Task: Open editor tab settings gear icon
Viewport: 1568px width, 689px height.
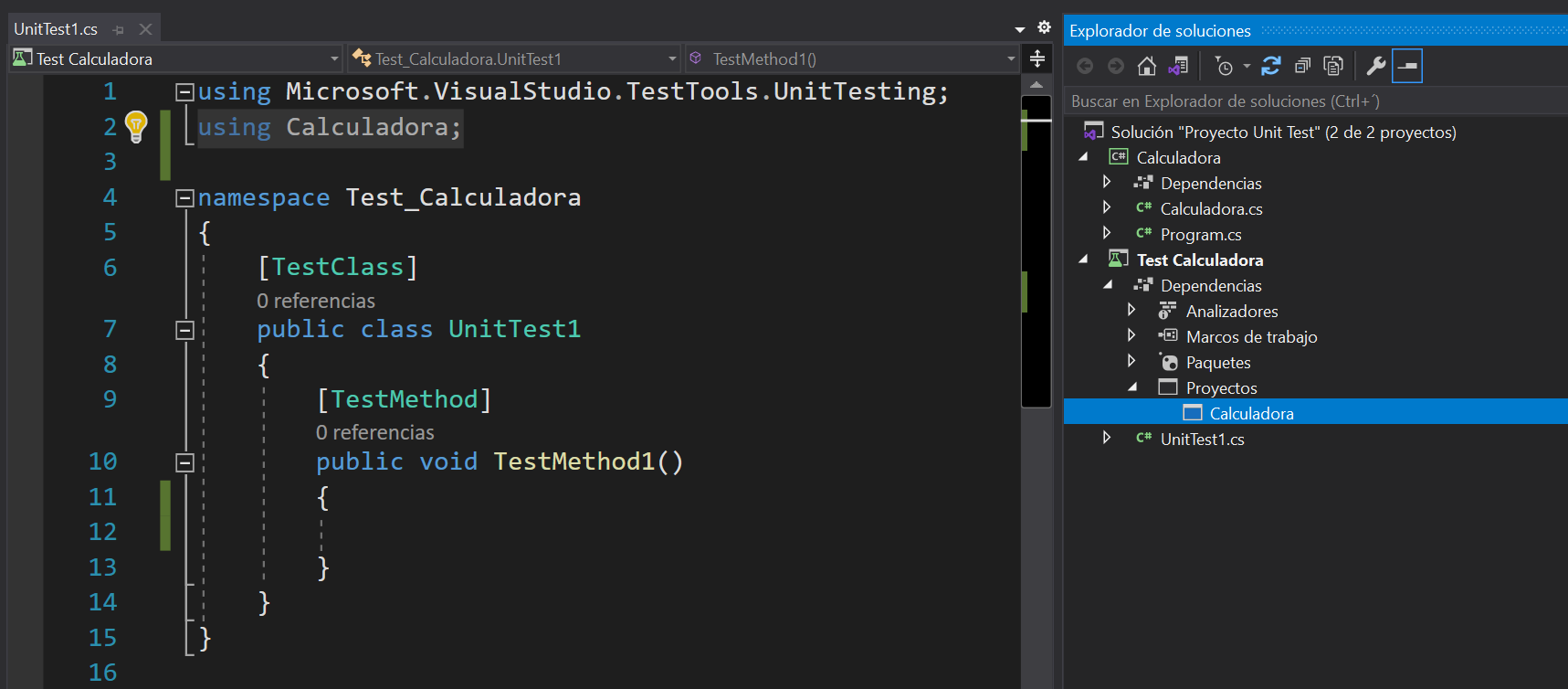Action: pyautogui.click(x=1045, y=27)
